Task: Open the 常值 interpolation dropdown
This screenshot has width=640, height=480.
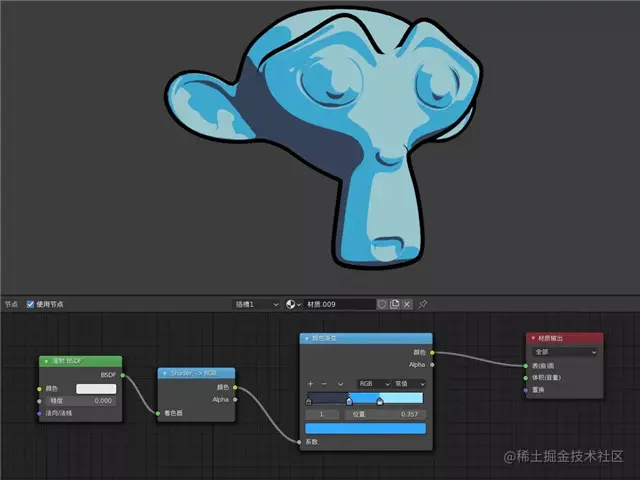Action: (x=410, y=384)
